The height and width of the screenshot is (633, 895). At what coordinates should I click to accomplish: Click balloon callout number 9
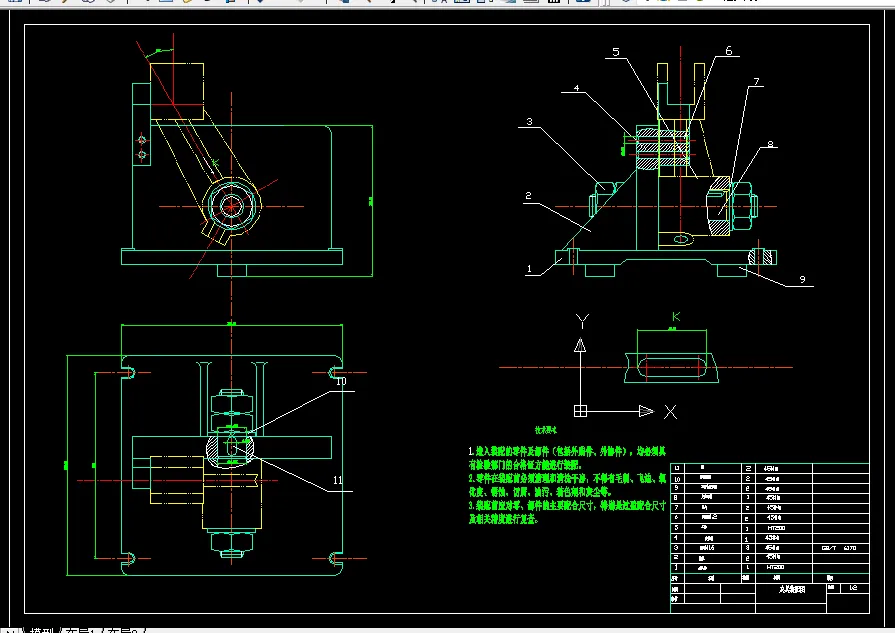[802, 279]
